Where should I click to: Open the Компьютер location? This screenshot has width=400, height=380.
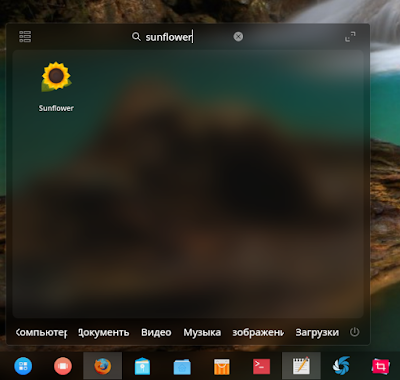[x=41, y=332]
